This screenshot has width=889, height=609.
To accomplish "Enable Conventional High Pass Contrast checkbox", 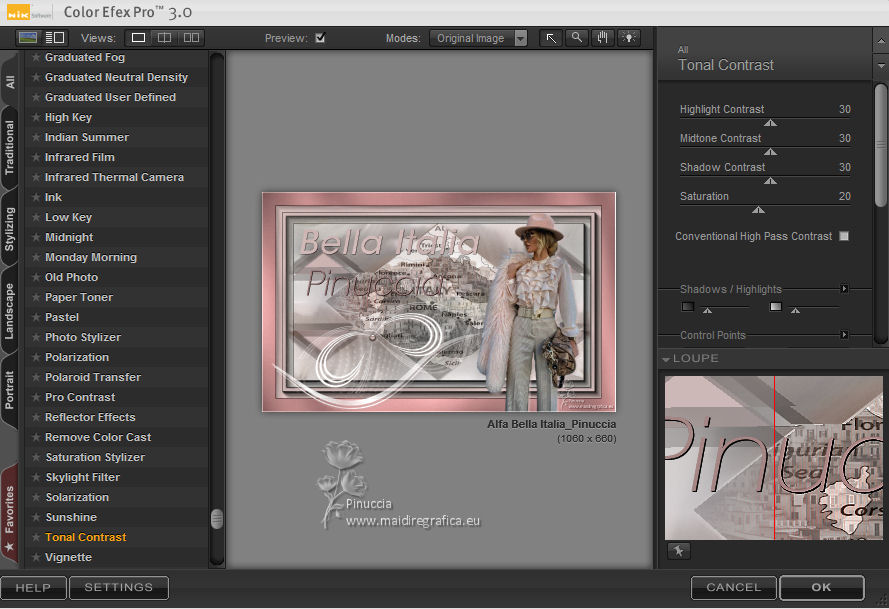I will tap(844, 236).
